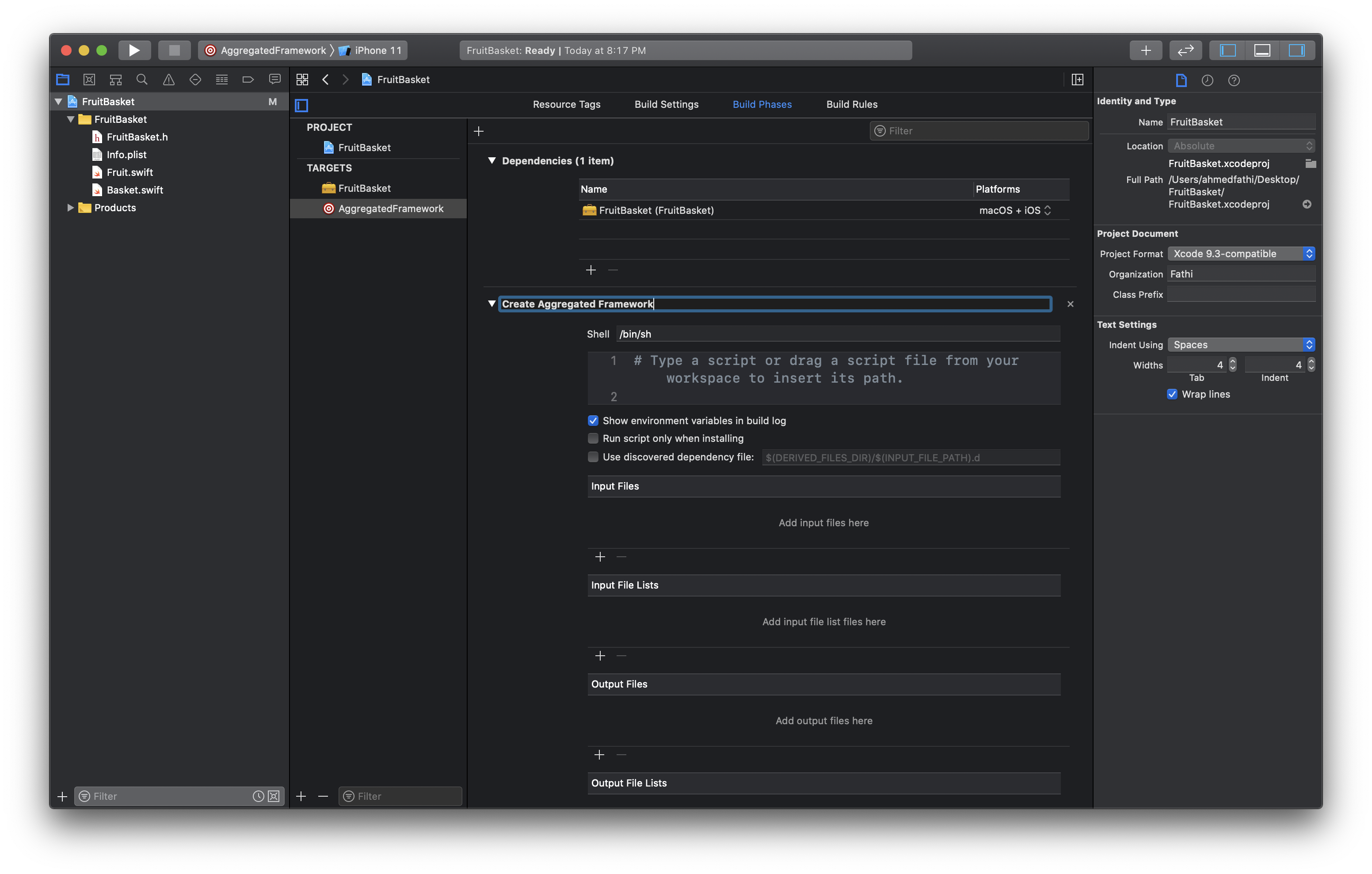Delete the Create Aggregated Framework phase

pos(1070,304)
